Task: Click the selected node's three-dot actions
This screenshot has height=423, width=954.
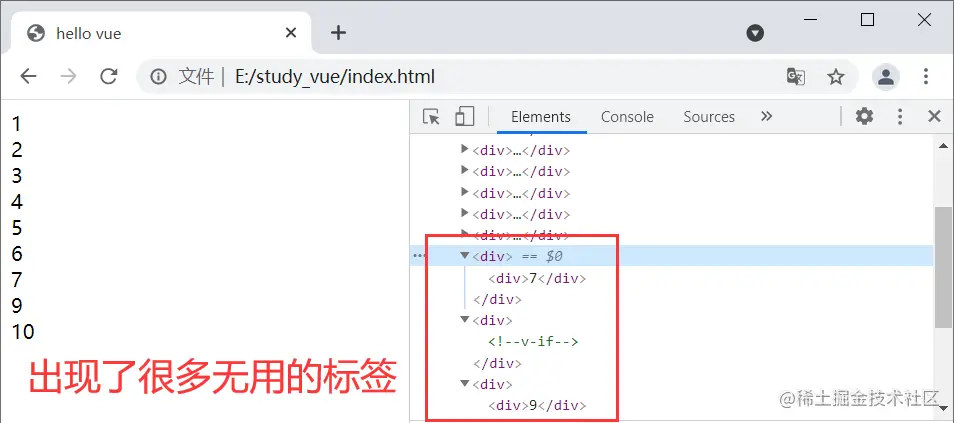Action: 419,256
